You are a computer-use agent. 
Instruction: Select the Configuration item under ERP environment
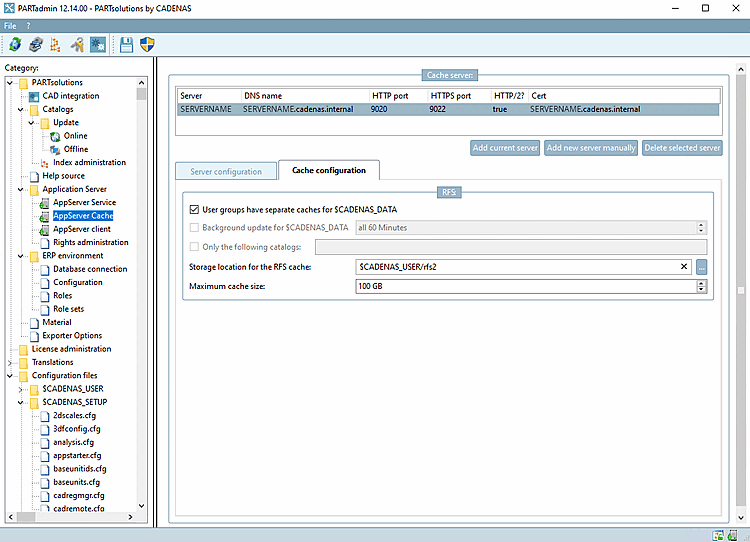(x=77, y=282)
